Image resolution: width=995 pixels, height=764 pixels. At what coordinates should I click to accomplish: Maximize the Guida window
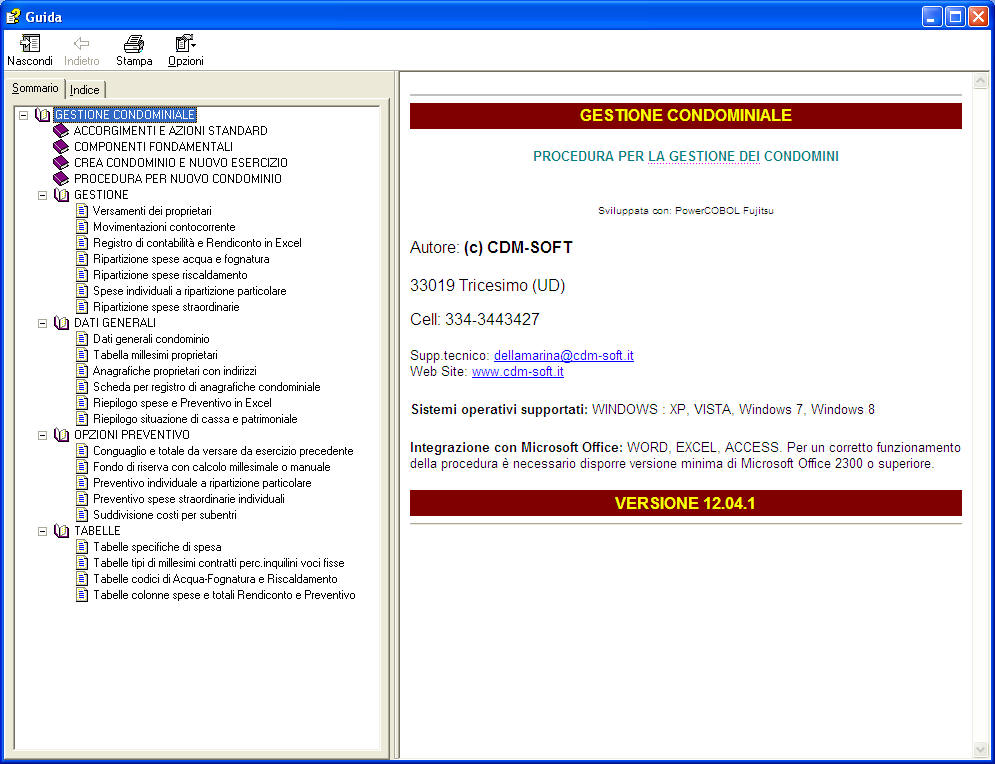coord(955,16)
